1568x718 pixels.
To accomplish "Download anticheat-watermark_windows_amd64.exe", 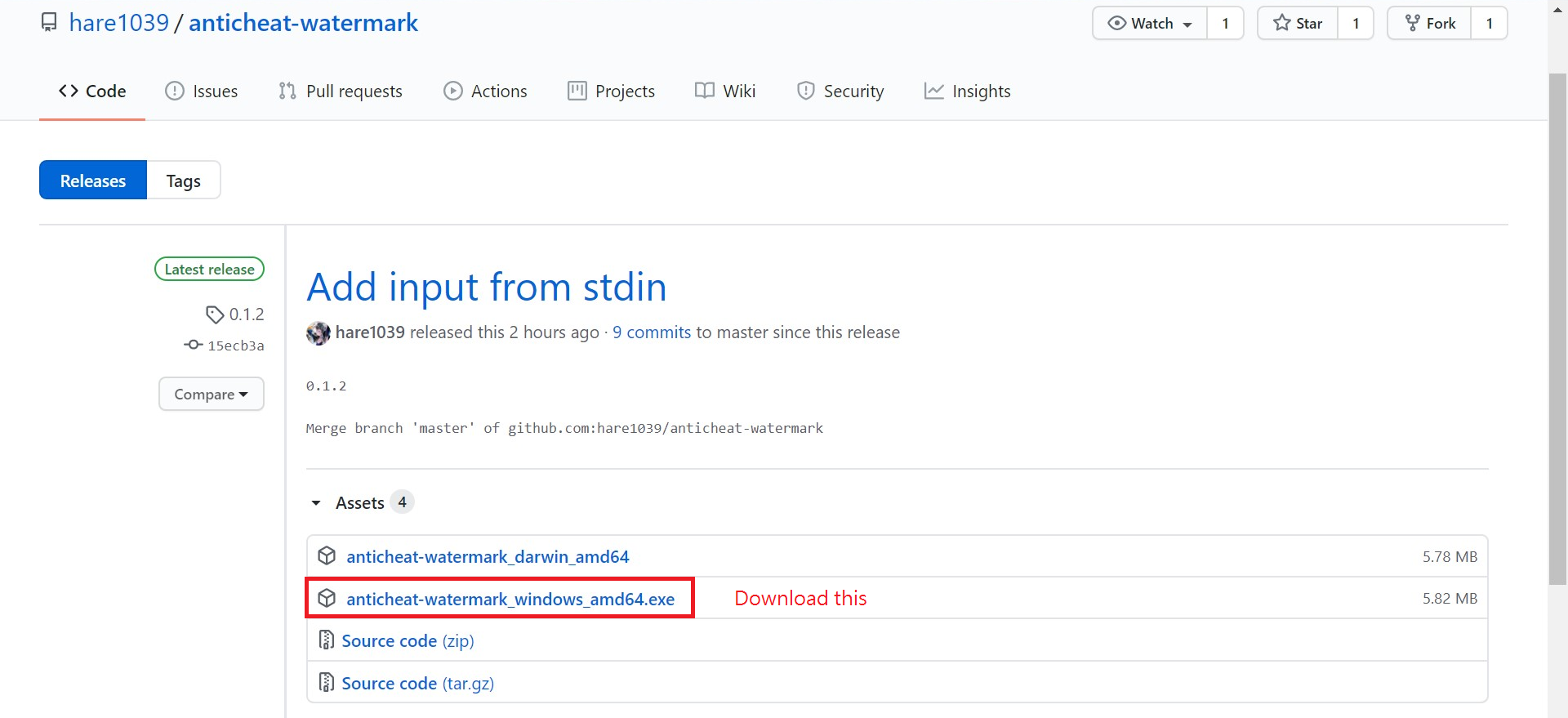I will [x=510, y=599].
